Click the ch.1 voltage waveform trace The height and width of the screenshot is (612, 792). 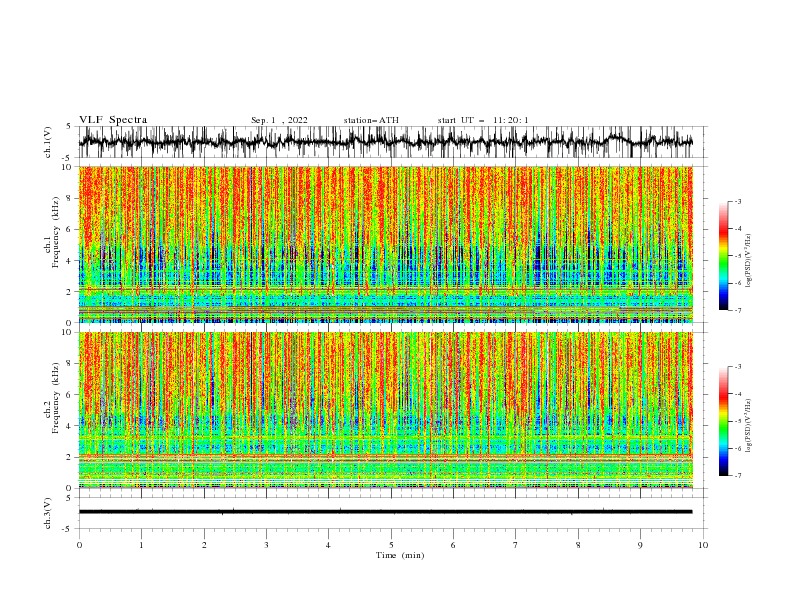coord(385,142)
